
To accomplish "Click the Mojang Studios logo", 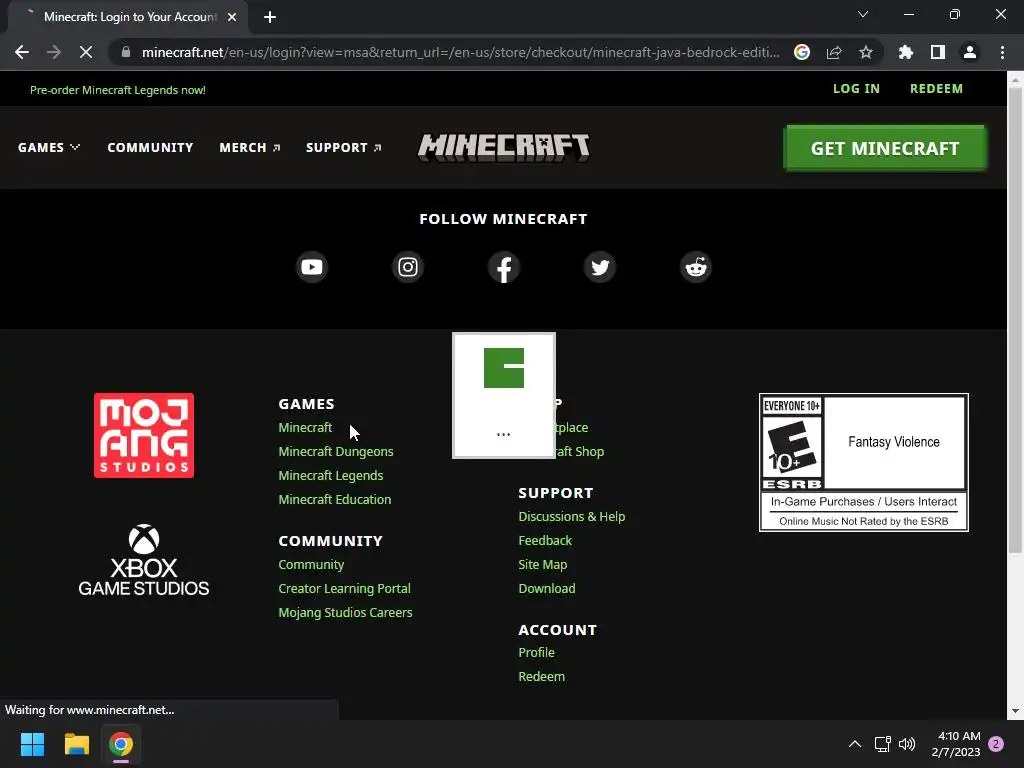I will coord(144,435).
